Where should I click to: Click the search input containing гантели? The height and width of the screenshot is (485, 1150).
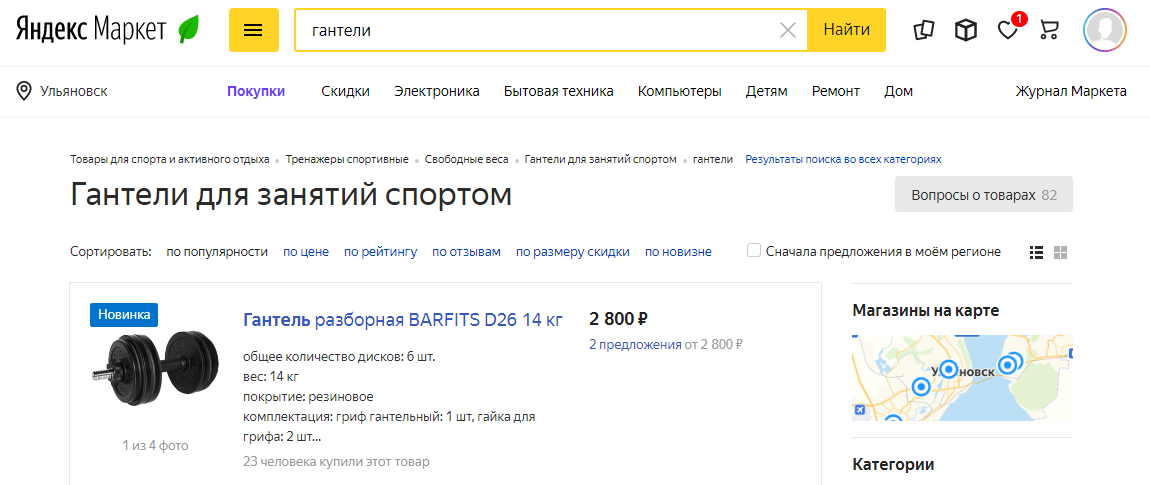pyautogui.click(x=540, y=30)
